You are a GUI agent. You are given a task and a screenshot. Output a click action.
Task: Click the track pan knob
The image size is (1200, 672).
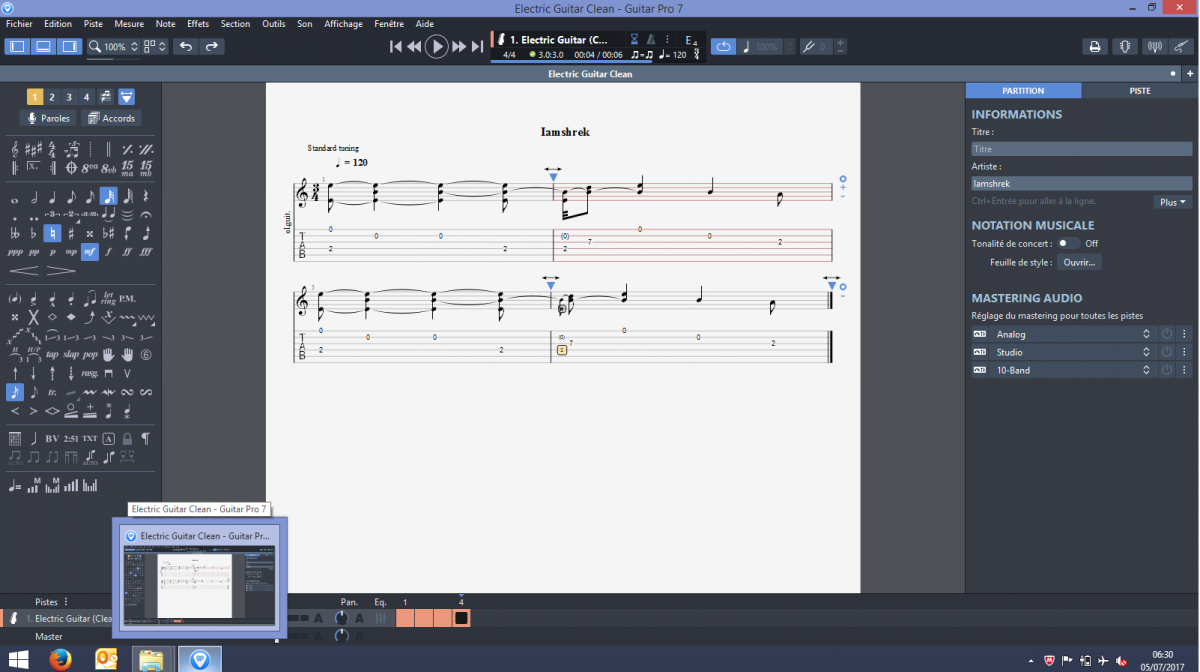pos(343,618)
